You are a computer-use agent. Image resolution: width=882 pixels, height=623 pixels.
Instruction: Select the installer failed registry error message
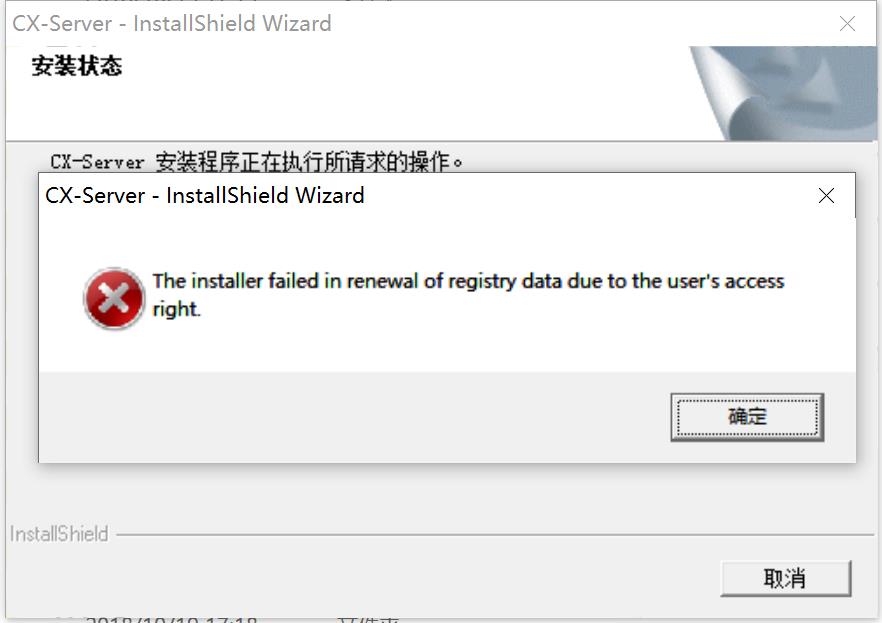[468, 295]
